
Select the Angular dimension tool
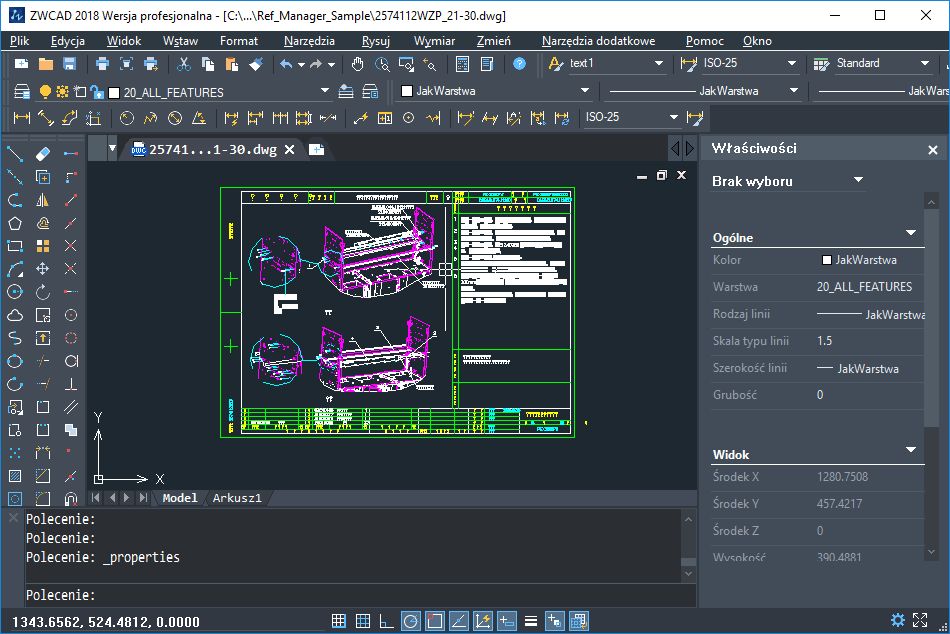(x=199, y=118)
